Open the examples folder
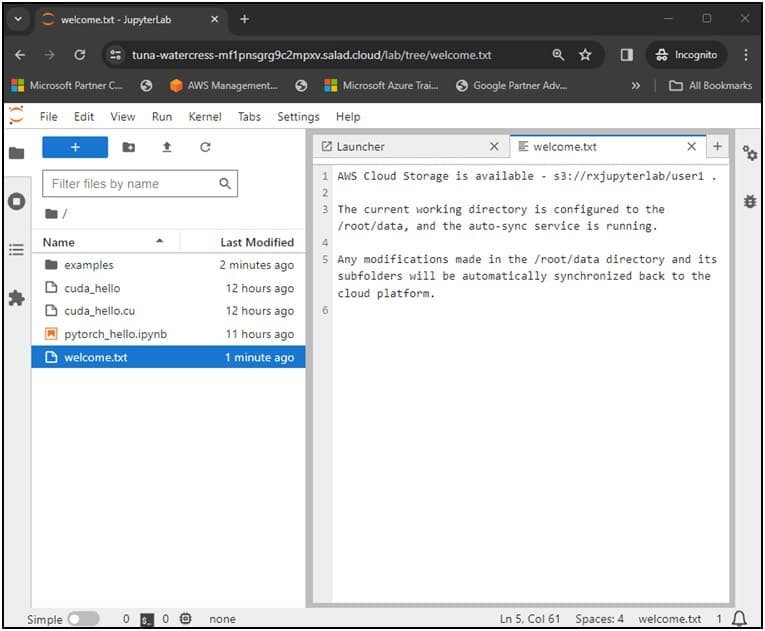This screenshot has width=765, height=631. tap(168, 265)
